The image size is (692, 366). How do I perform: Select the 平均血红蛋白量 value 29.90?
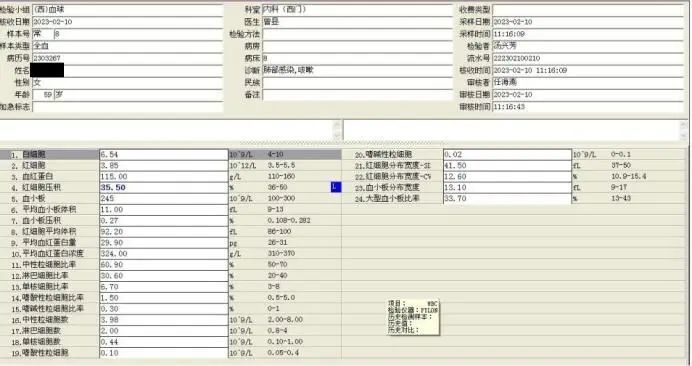coord(164,243)
